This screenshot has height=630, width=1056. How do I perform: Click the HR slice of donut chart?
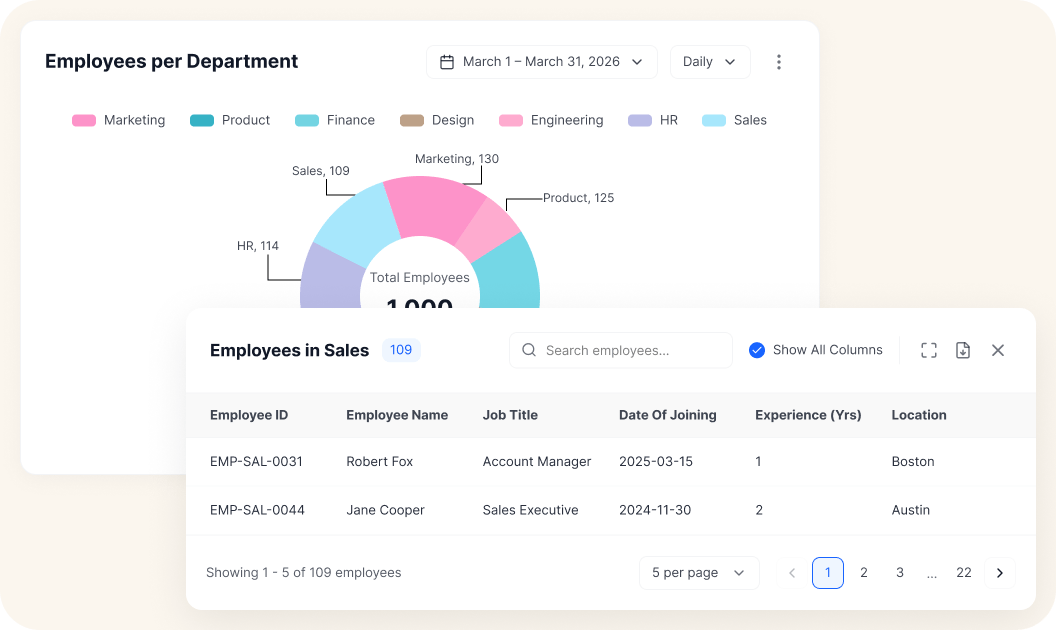coord(331,278)
